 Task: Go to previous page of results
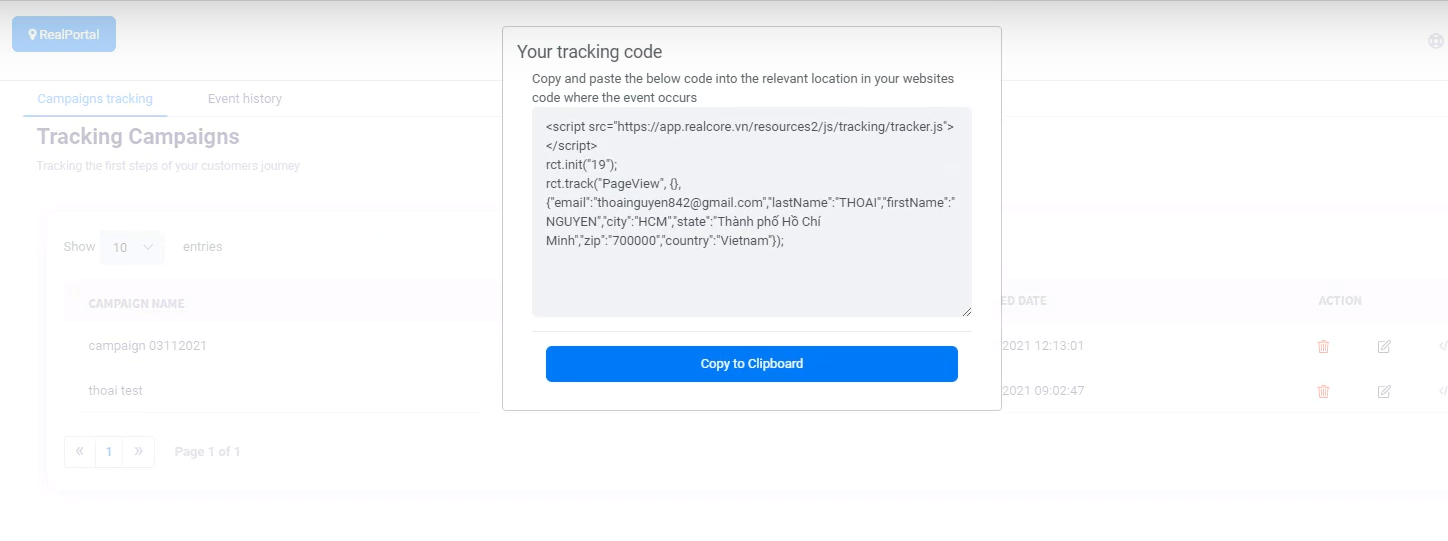point(80,452)
